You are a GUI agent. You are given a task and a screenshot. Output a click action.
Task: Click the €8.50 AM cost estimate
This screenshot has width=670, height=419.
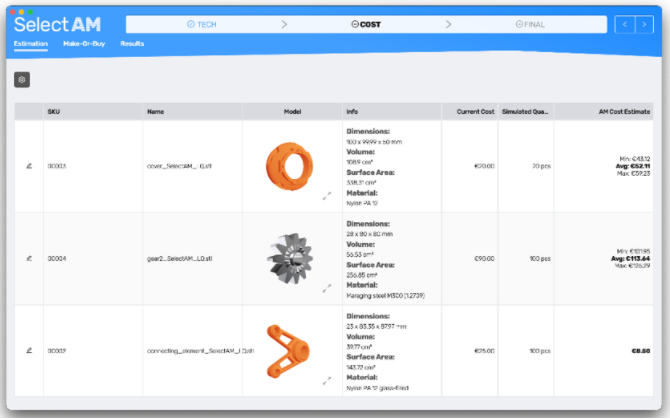(x=641, y=351)
